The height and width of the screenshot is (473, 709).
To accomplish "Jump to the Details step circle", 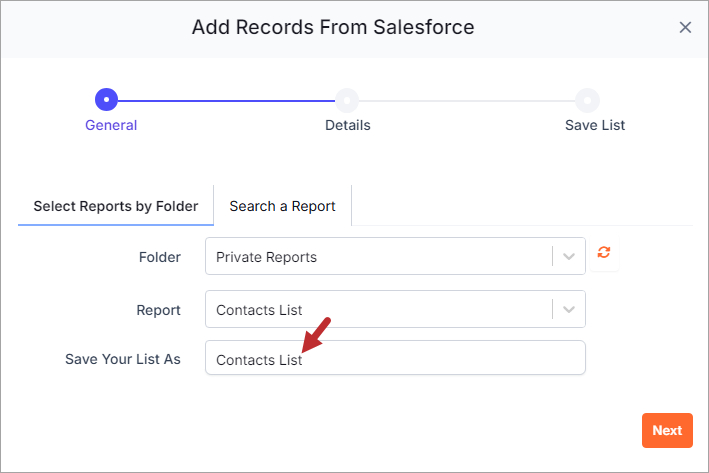I will point(347,100).
